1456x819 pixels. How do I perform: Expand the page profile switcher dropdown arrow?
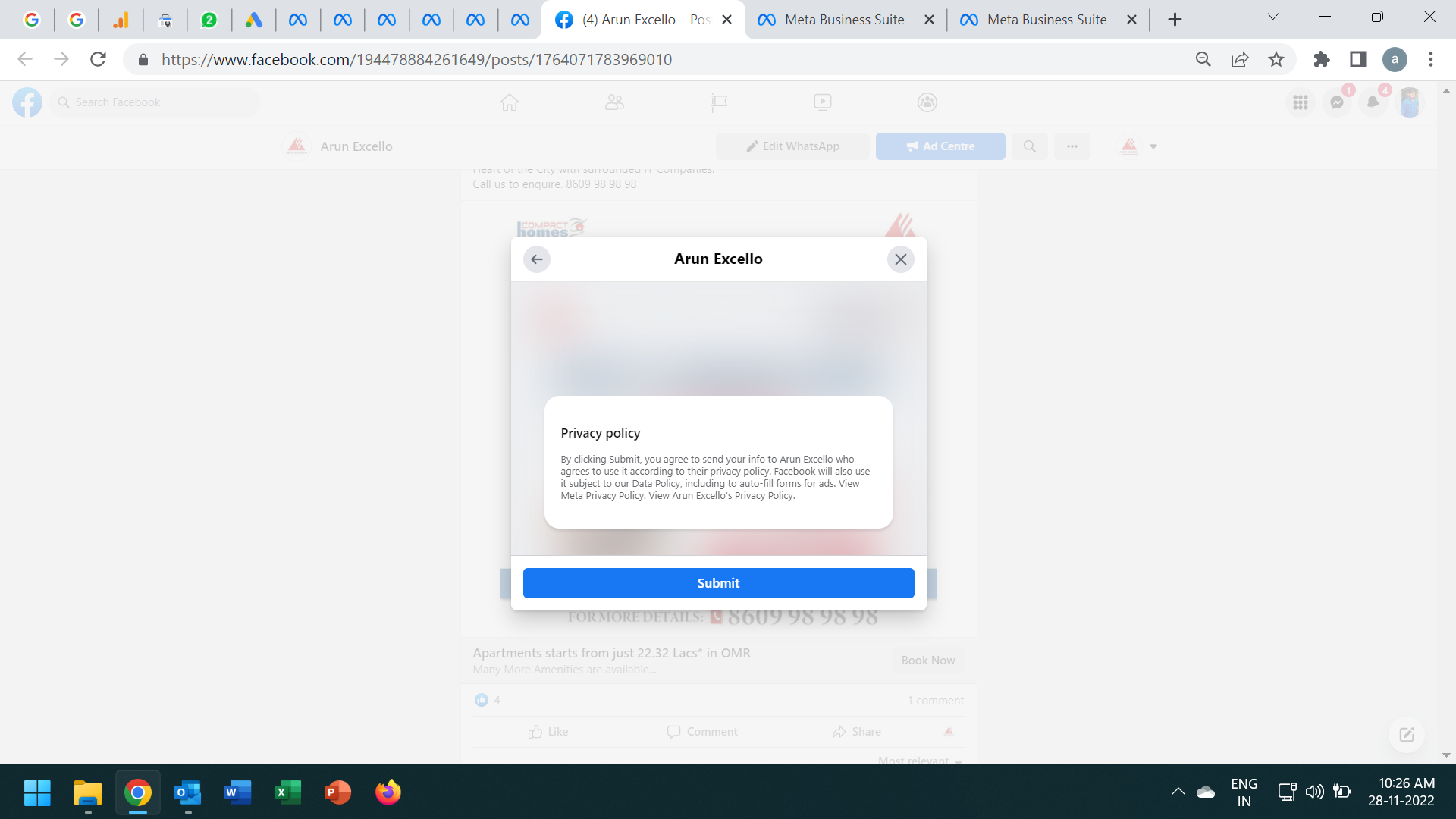click(1153, 146)
